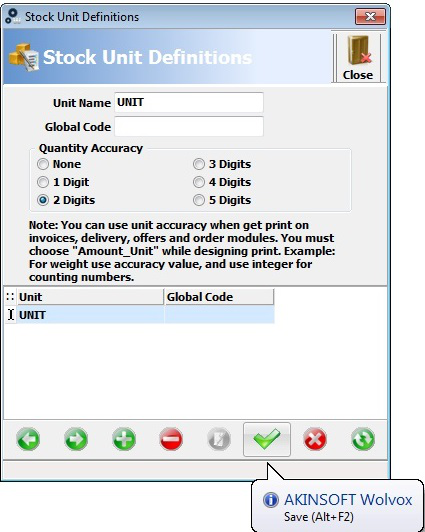Add new unit with green plus icon
Image resolution: width=425 pixels, height=532 pixels.
pyautogui.click(x=124, y=439)
